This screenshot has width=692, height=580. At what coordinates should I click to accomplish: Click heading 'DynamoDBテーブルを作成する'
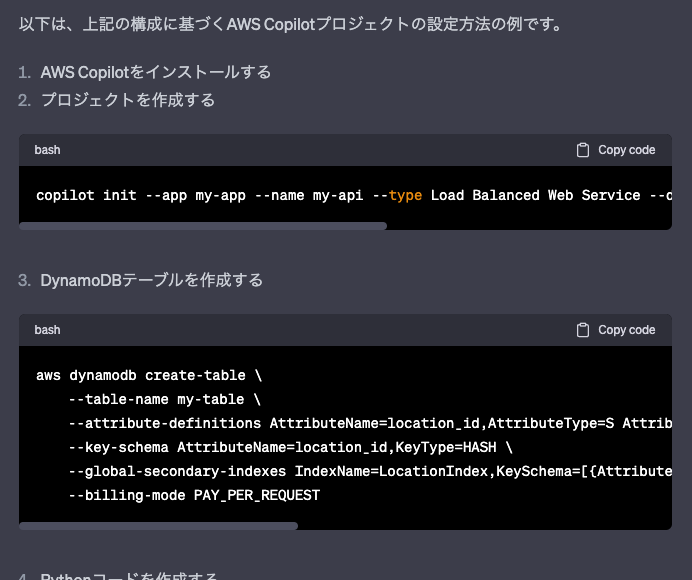tap(151, 280)
